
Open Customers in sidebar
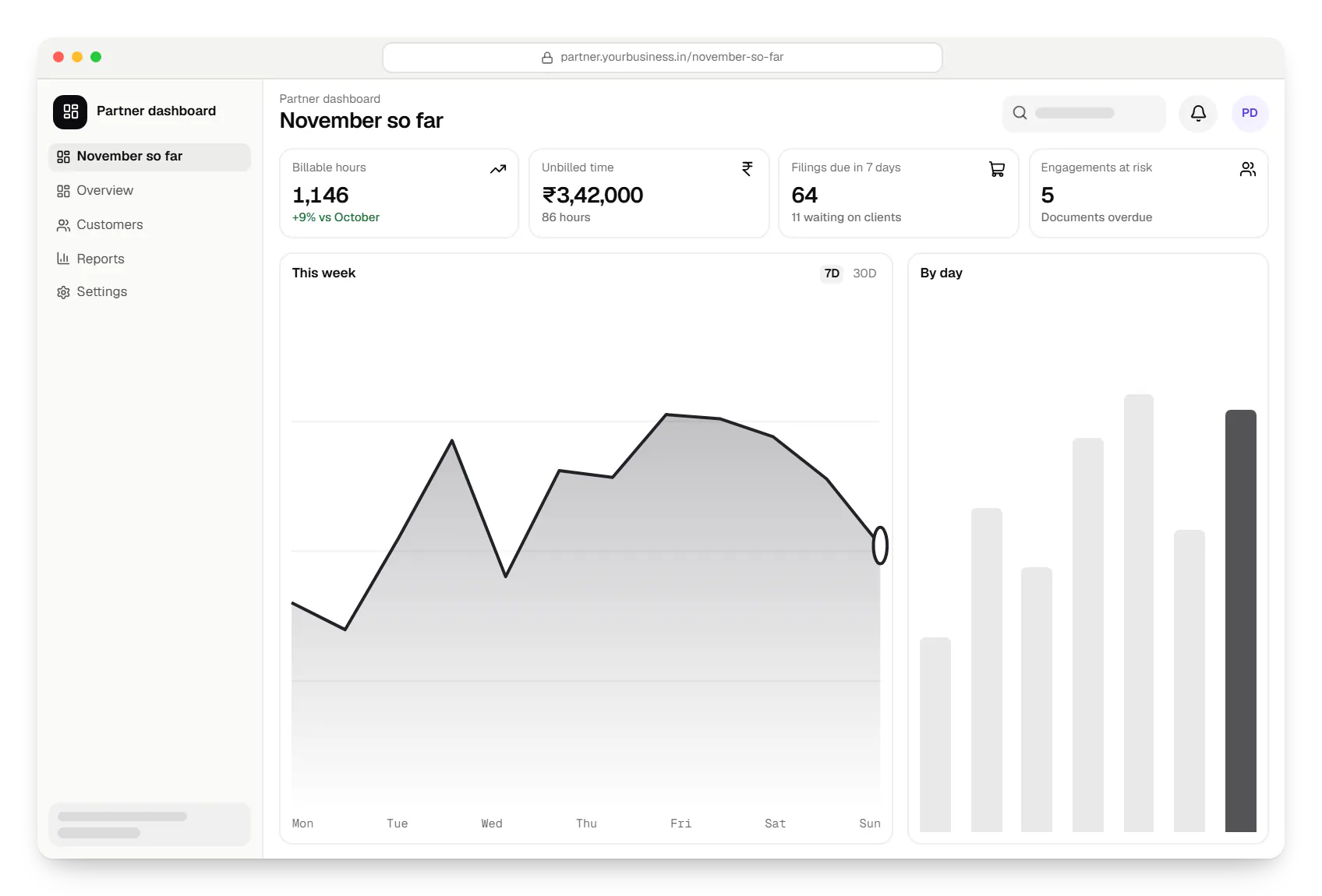(150, 225)
